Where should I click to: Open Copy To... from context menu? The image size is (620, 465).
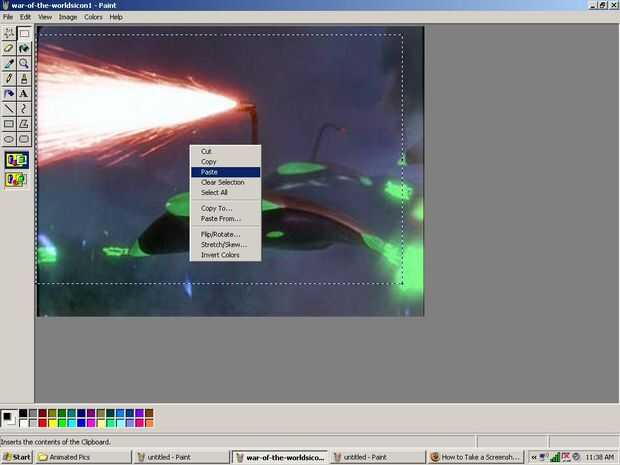pos(225,208)
